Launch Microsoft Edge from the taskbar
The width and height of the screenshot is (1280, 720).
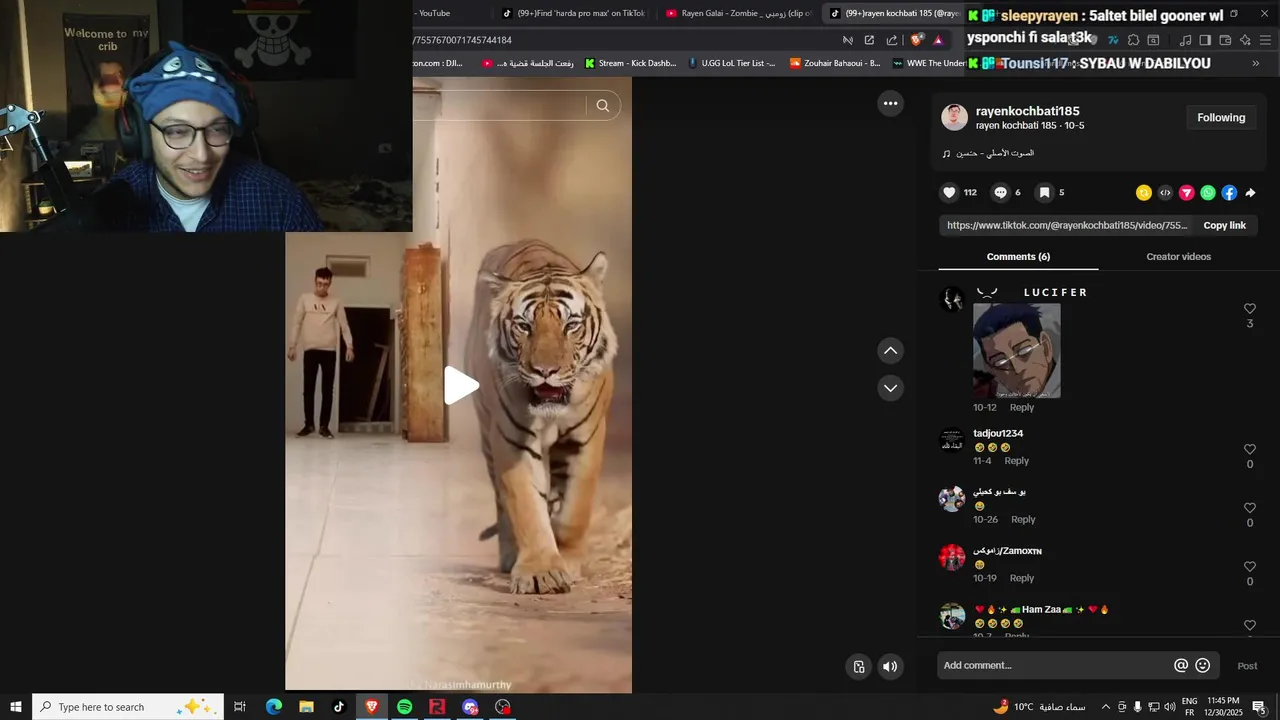click(273, 707)
